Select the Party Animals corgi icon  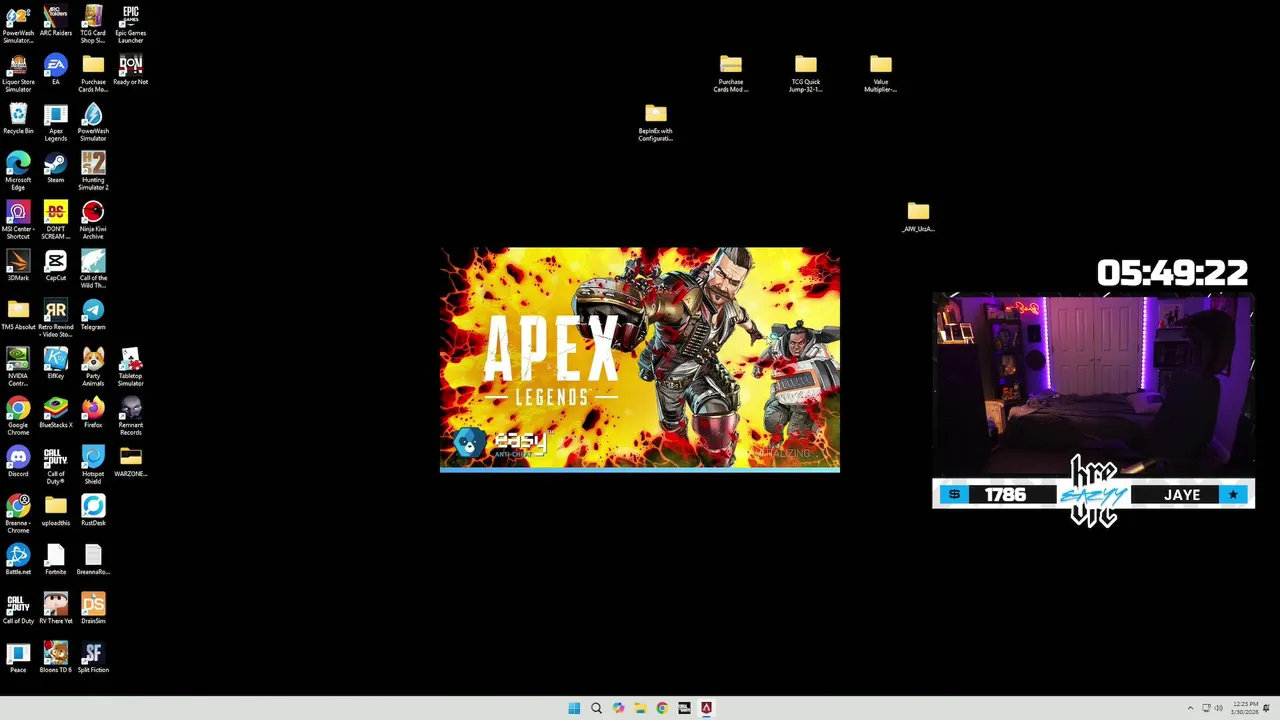click(x=93, y=368)
